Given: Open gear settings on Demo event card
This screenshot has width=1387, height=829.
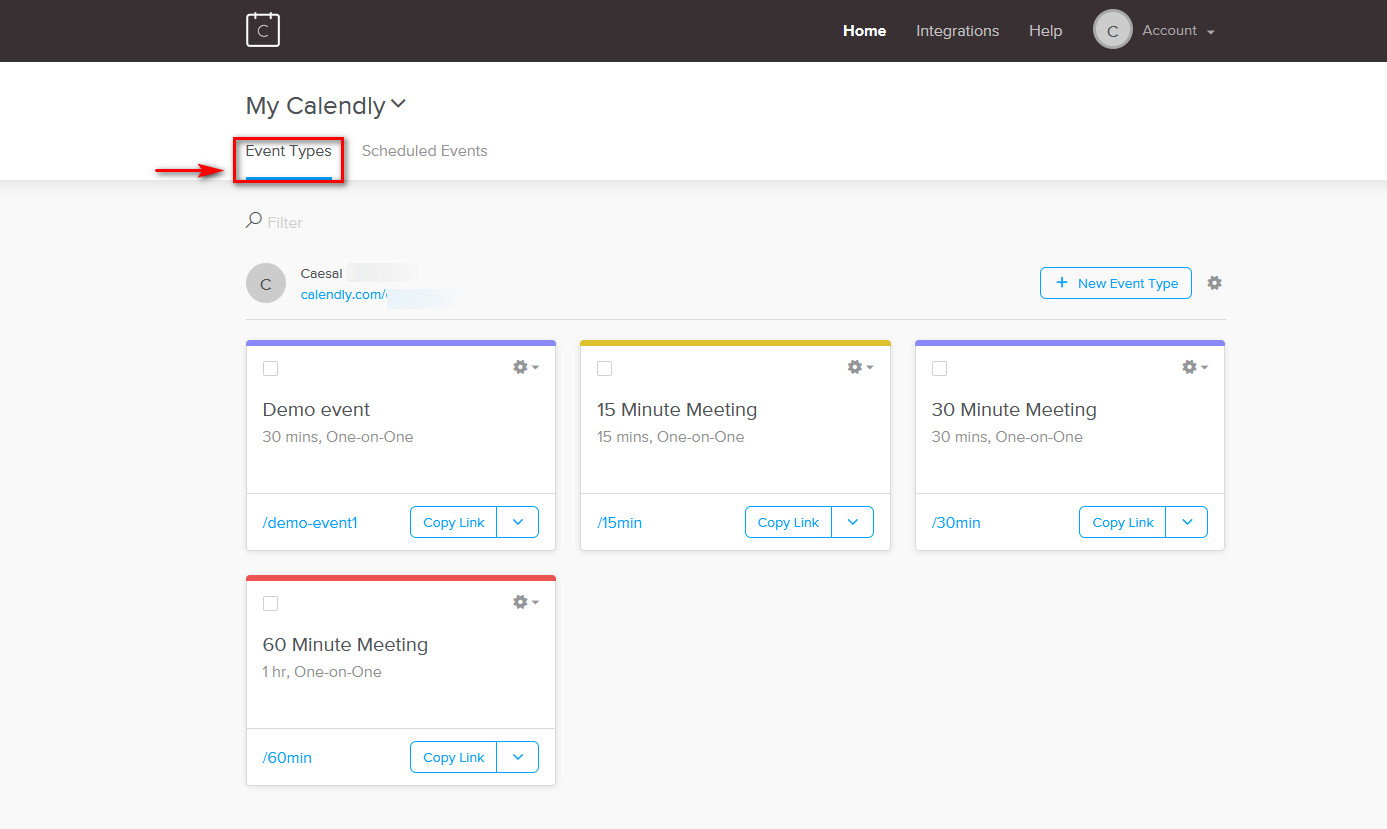Looking at the screenshot, I should coord(525,367).
